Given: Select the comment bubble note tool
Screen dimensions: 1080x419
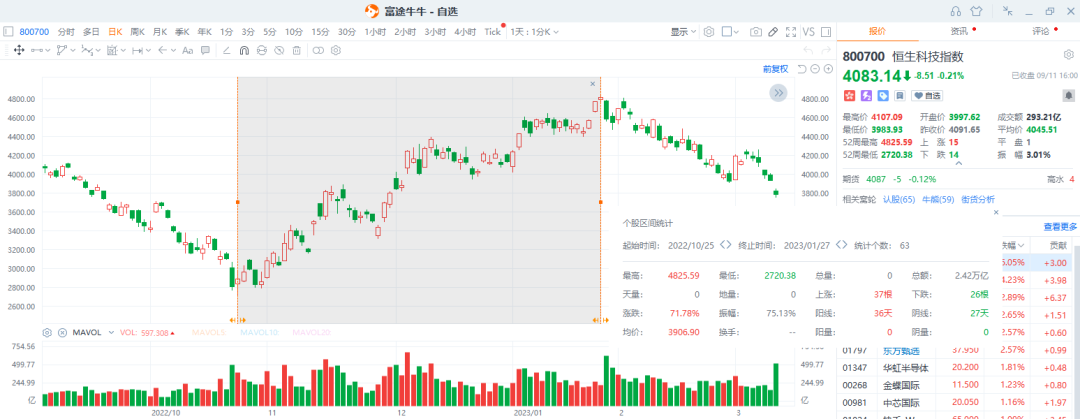Looking at the screenshot, I should (x=205, y=50).
